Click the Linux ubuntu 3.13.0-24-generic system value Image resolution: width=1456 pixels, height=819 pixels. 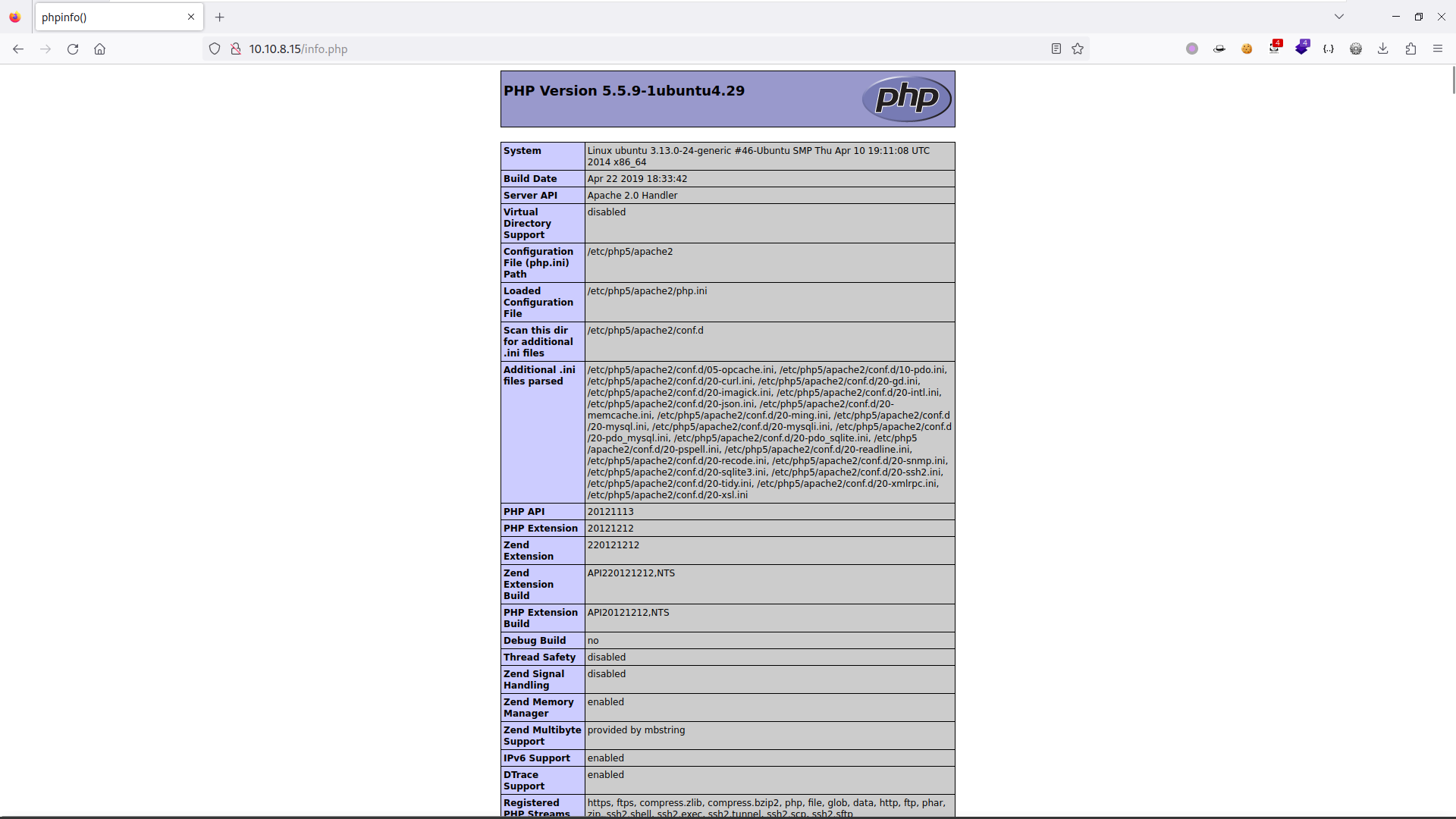pyautogui.click(x=758, y=156)
